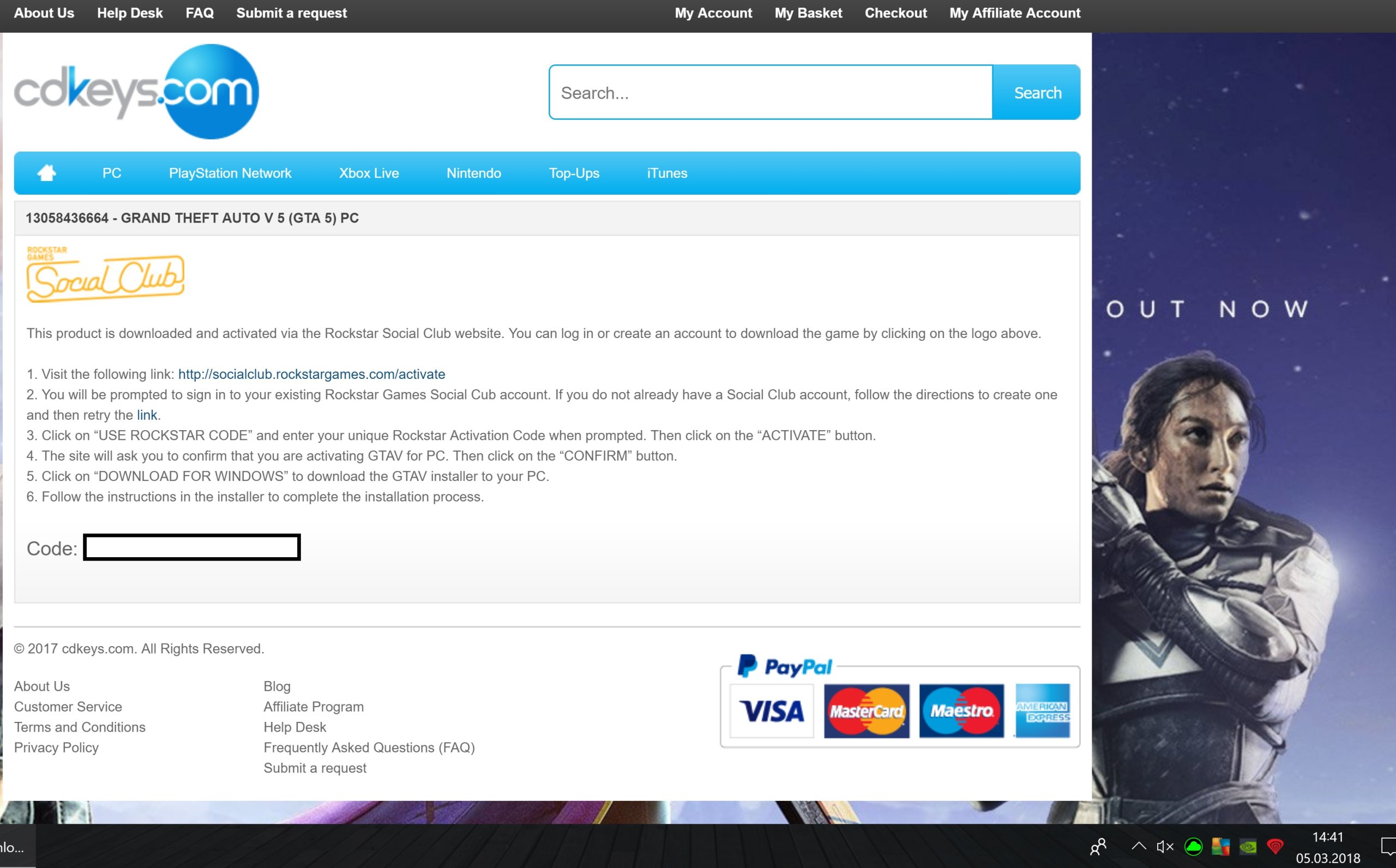Open the NVIDIA tray icon
The width and height of the screenshot is (1396, 868).
pyautogui.click(x=1248, y=847)
